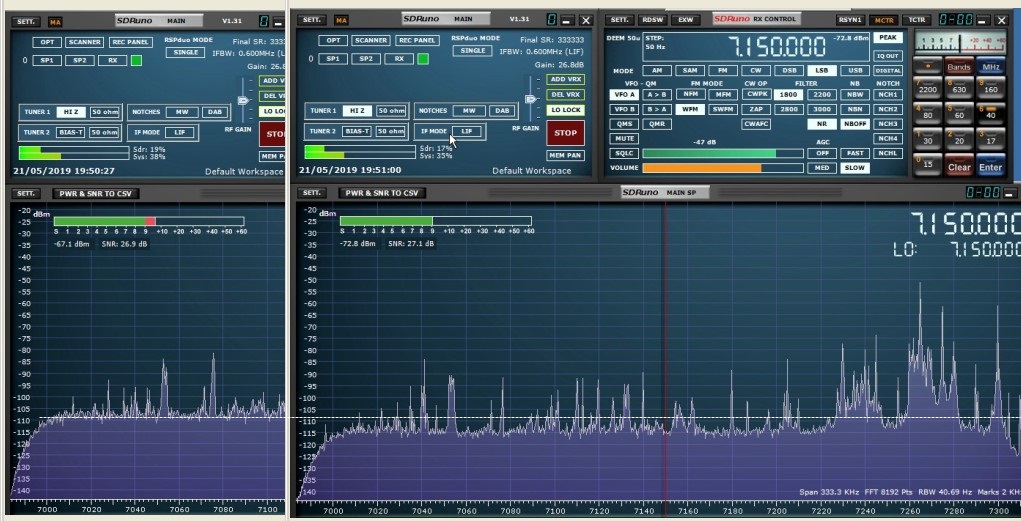This screenshot has height=521, width=1021.
Task: Set filter bandwidth to 2800
Action: click(x=789, y=109)
